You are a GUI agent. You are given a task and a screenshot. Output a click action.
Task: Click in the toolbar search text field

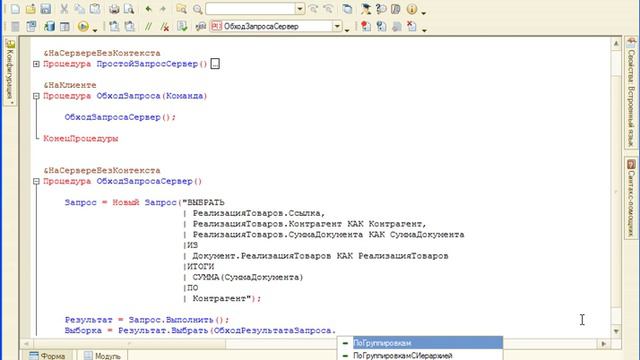pos(251,9)
